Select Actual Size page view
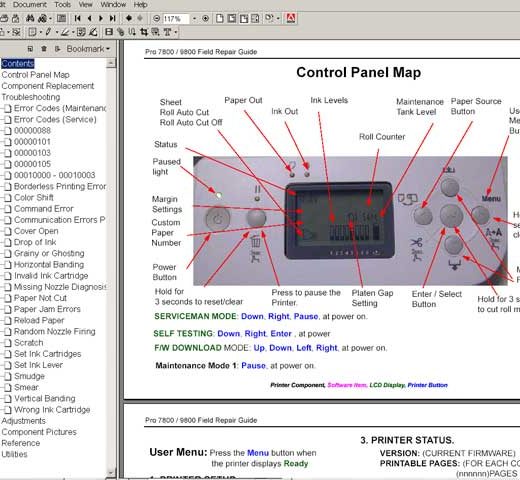This screenshot has width=520, height=480. (220, 18)
